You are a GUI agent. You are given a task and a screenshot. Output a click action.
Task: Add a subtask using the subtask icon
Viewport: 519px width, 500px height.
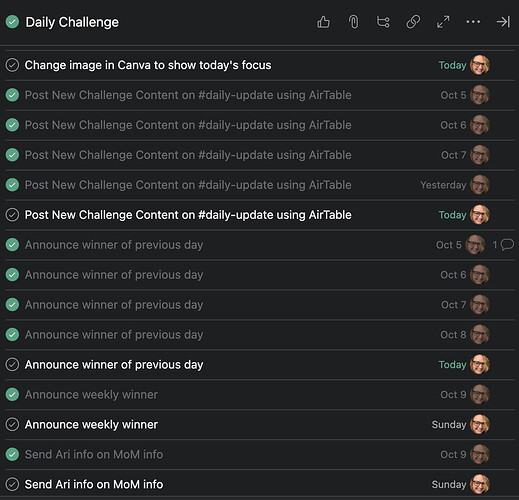(383, 22)
